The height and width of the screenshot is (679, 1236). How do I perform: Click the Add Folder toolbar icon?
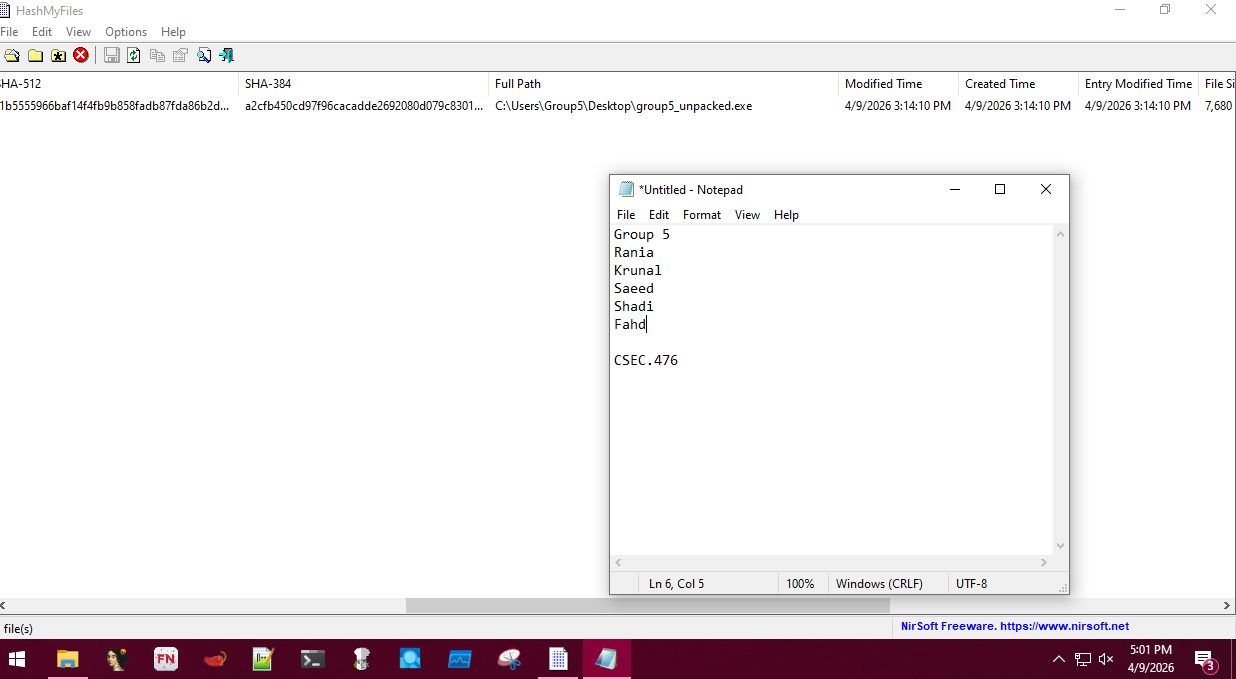pyautogui.click(x=35, y=56)
